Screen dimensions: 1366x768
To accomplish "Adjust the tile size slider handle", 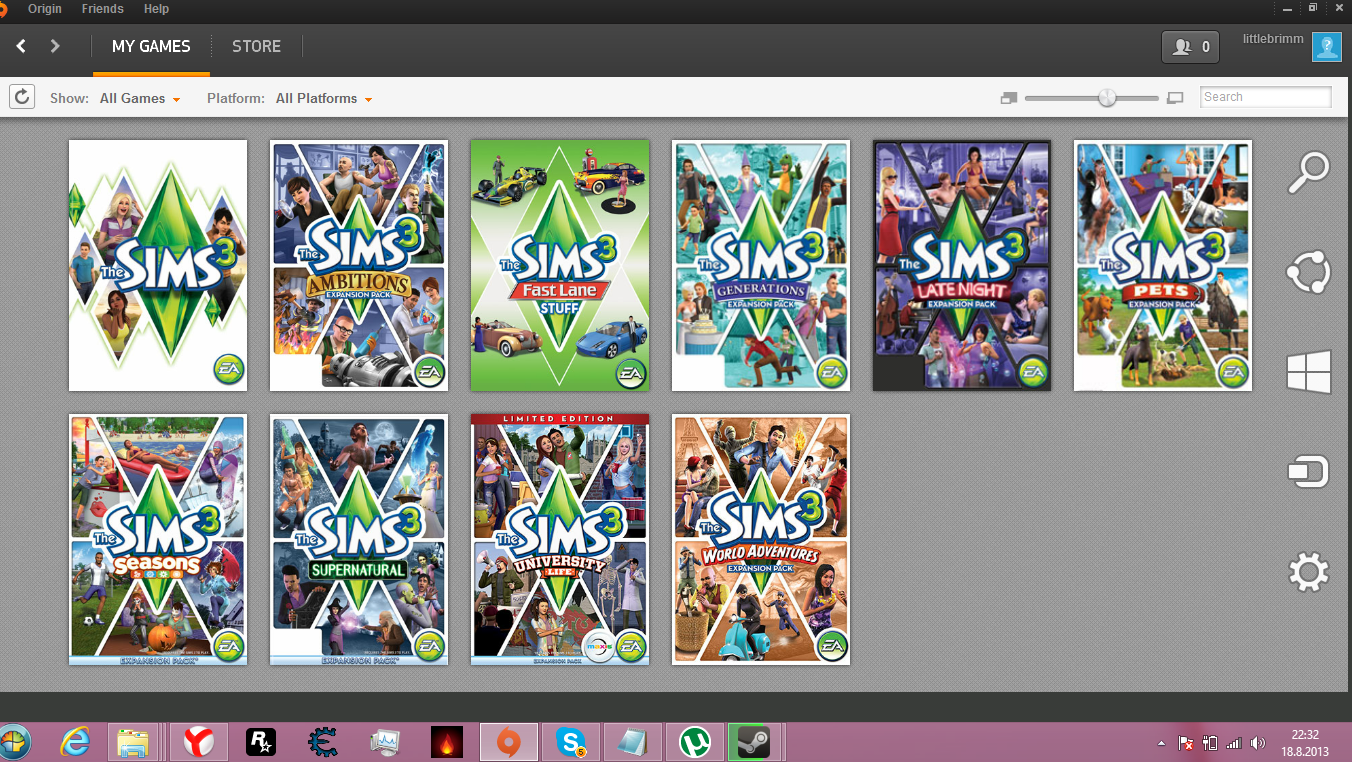I will click(1107, 98).
